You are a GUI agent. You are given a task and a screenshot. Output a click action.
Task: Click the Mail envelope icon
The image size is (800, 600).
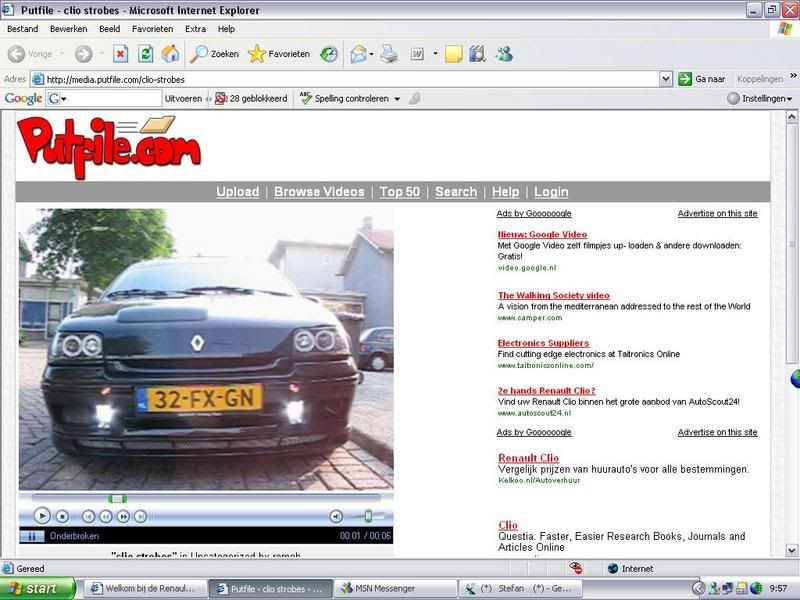[x=358, y=54]
